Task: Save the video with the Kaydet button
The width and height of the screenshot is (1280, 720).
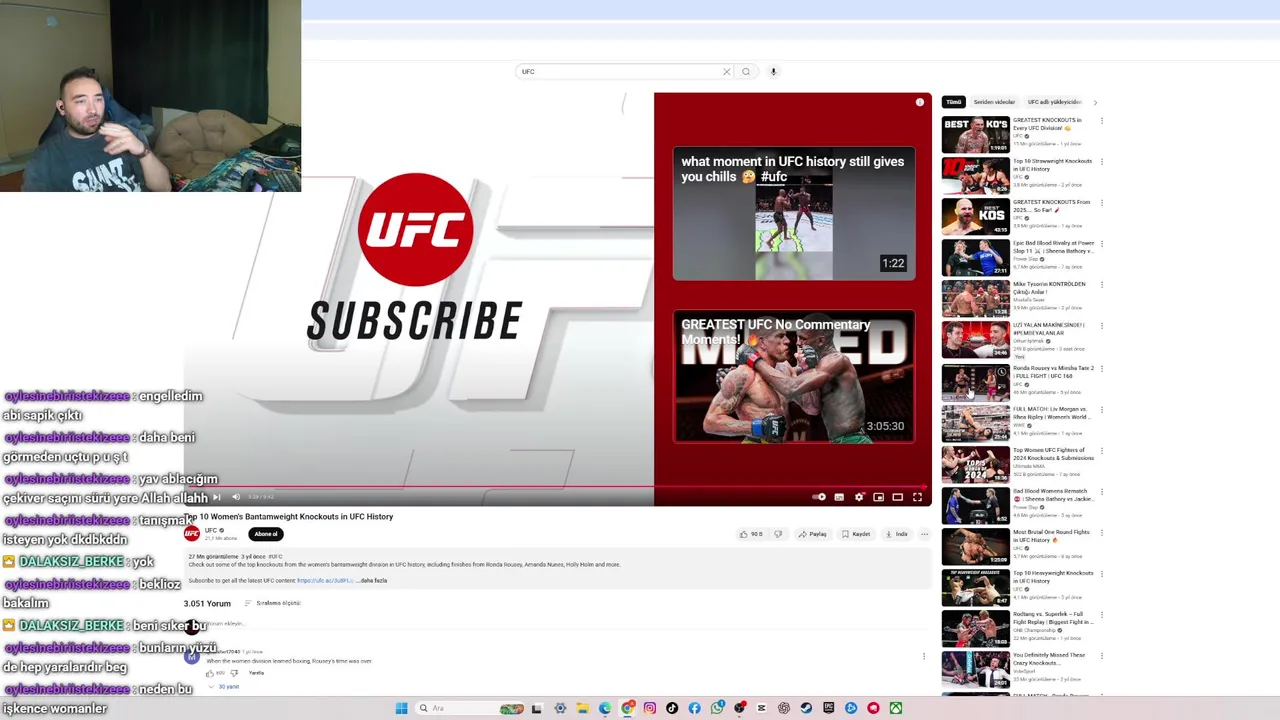Action: 856,534
